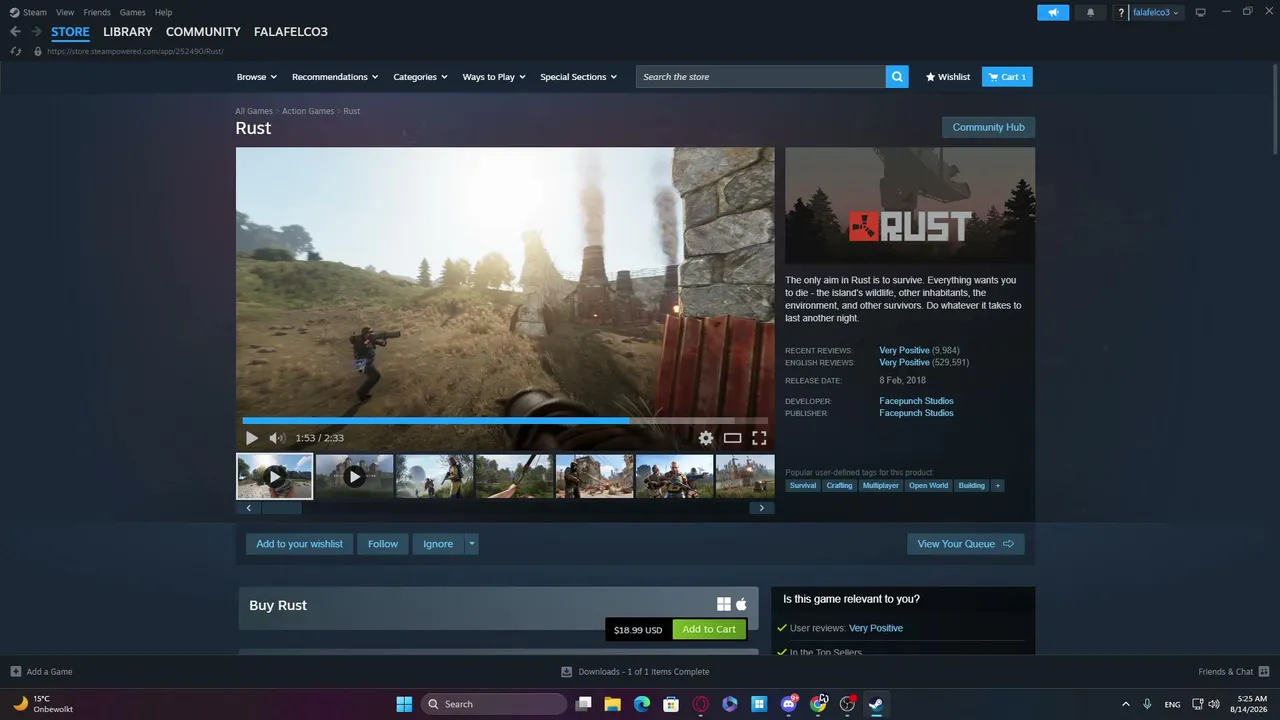Expand the Browse dropdown menu
Image resolution: width=1280 pixels, height=720 pixels.
(257, 77)
